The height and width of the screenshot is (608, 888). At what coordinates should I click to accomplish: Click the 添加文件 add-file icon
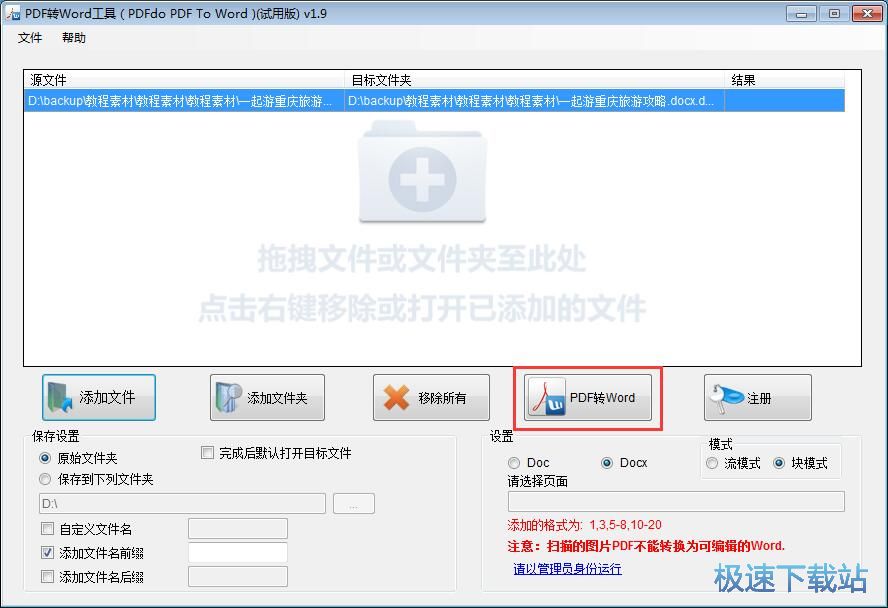click(60, 397)
